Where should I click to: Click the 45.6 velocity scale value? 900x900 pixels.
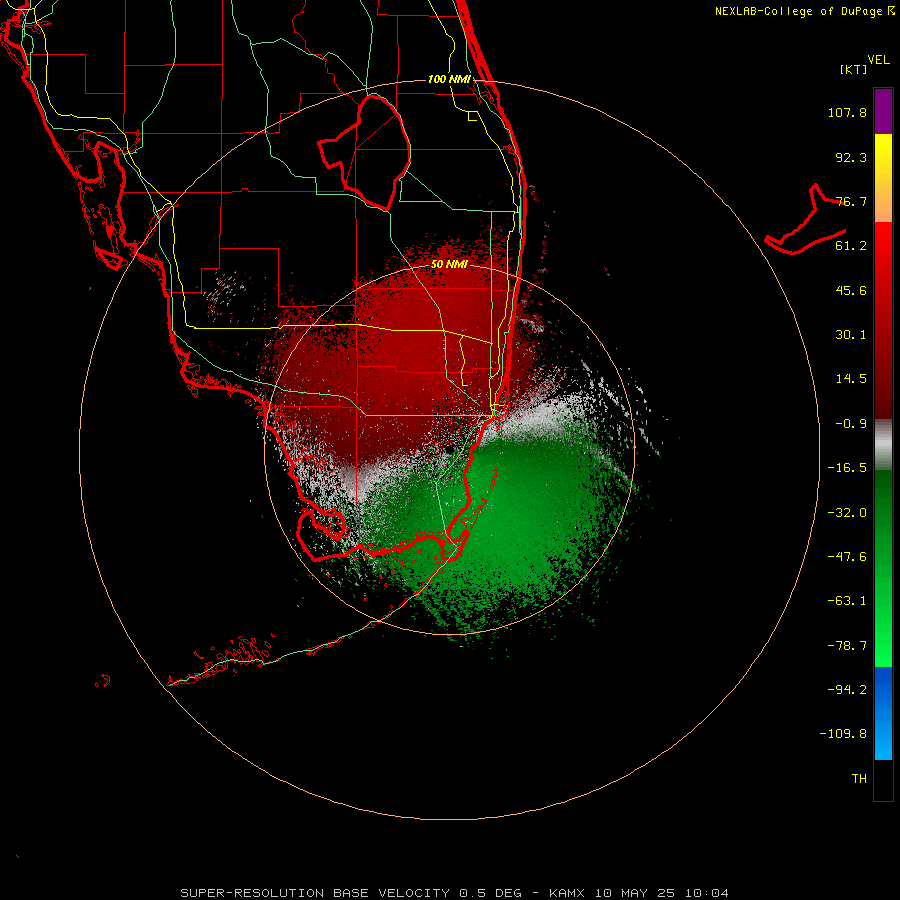[851, 290]
